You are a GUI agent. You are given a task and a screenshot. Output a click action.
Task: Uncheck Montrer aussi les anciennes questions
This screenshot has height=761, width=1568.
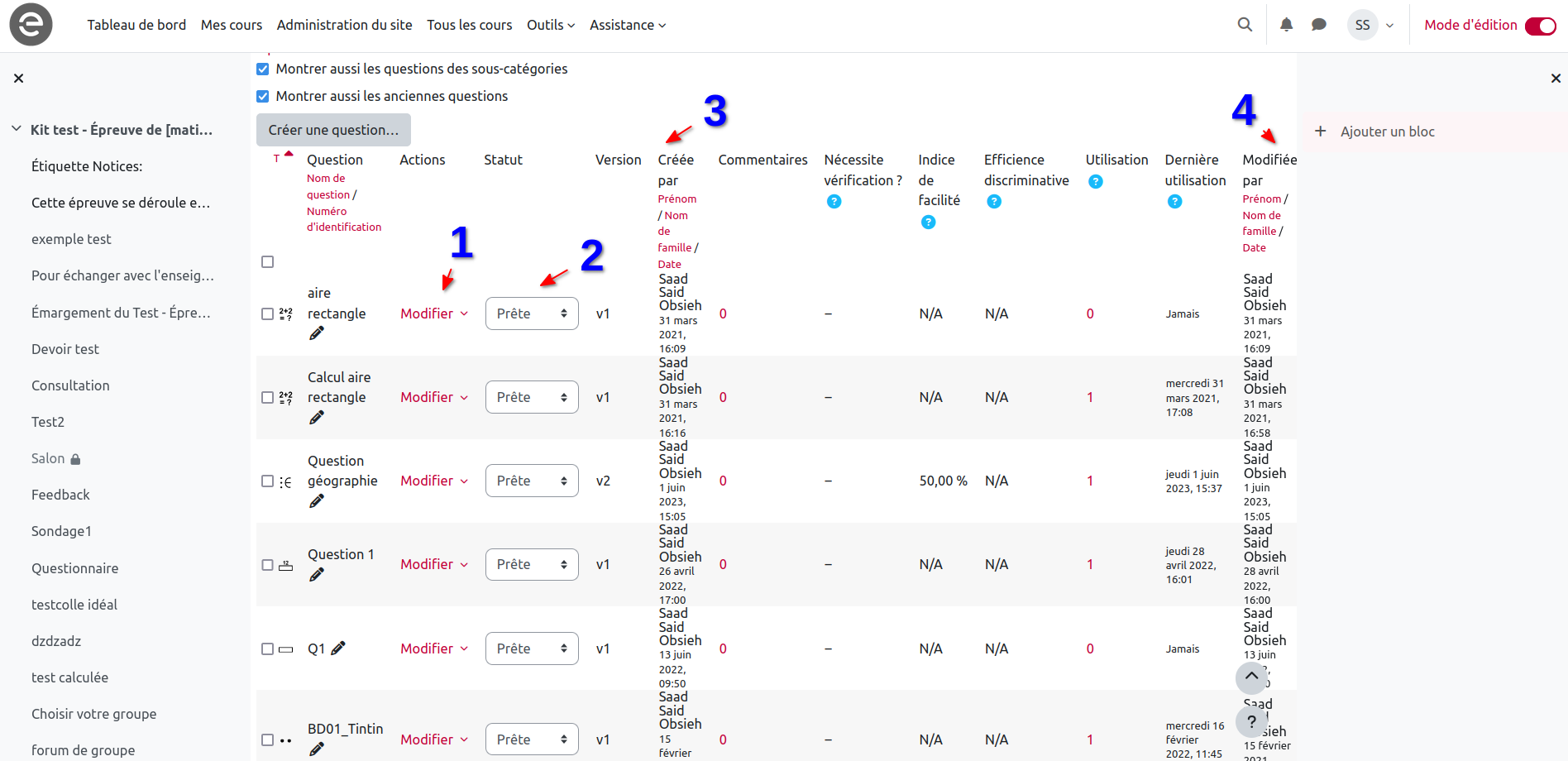[263, 97]
